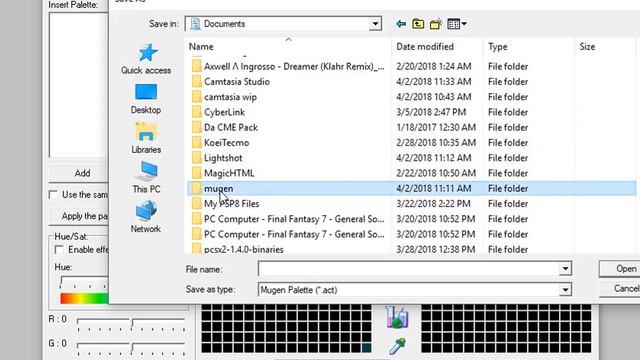Screen dimensions: 640x360
Task: Select the Lightshot folder icon
Action: coord(197,158)
